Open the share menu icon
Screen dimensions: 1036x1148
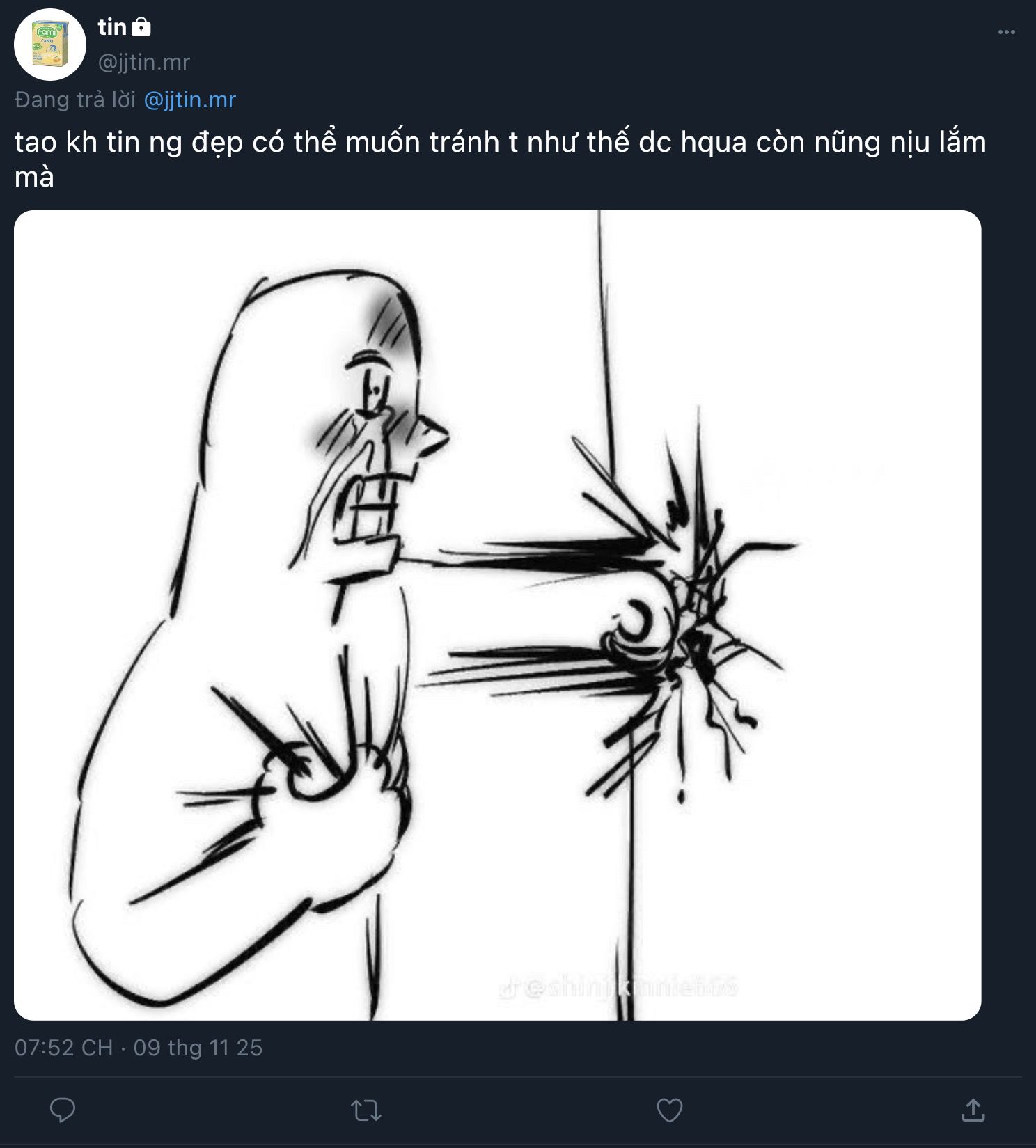[x=973, y=1110]
